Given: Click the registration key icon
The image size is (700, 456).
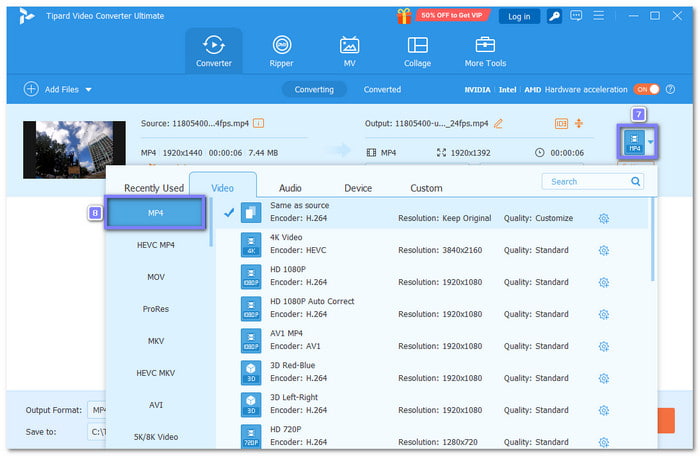Looking at the screenshot, I should pyautogui.click(x=553, y=16).
